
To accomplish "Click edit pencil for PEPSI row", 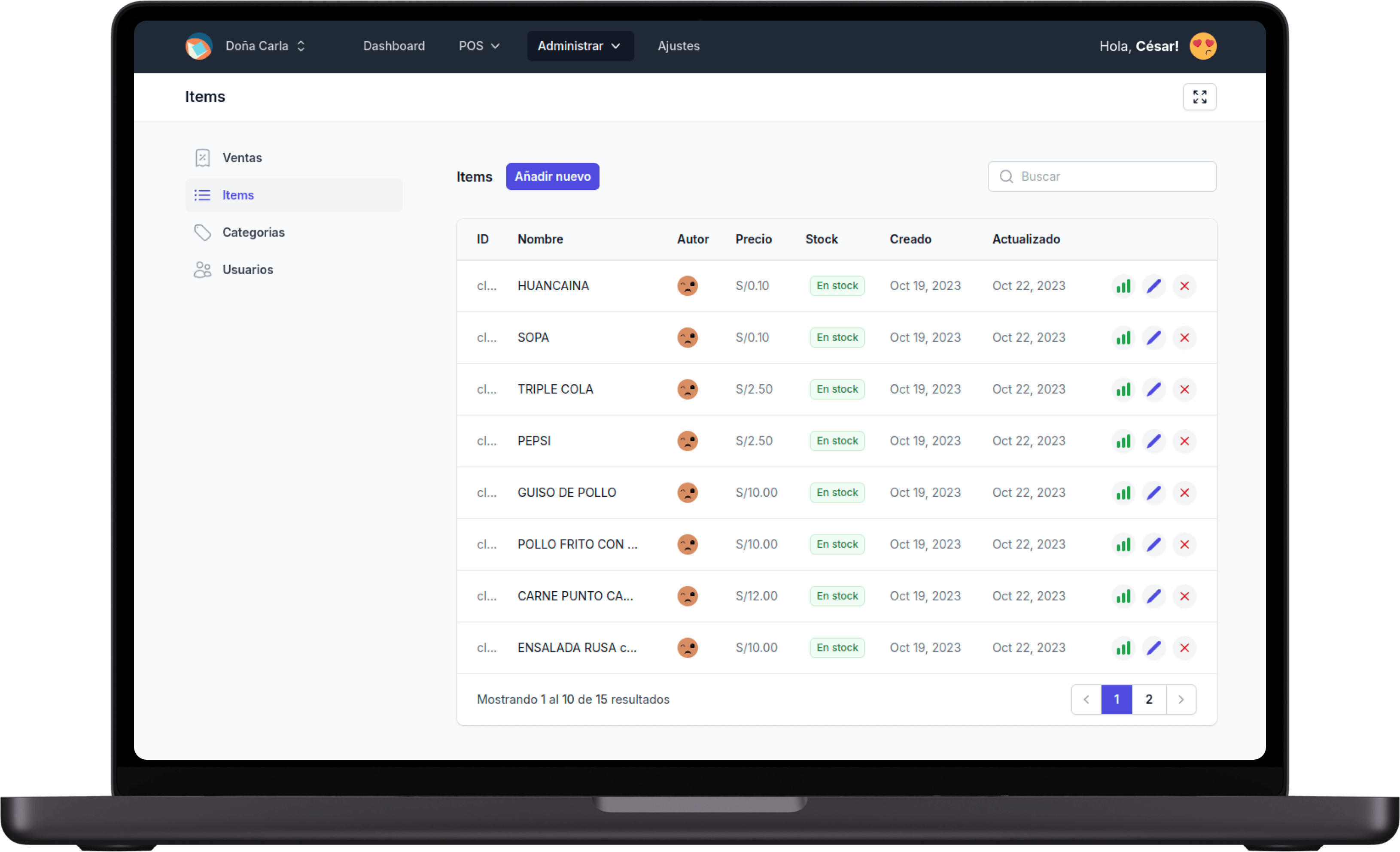I will click(x=1153, y=441).
